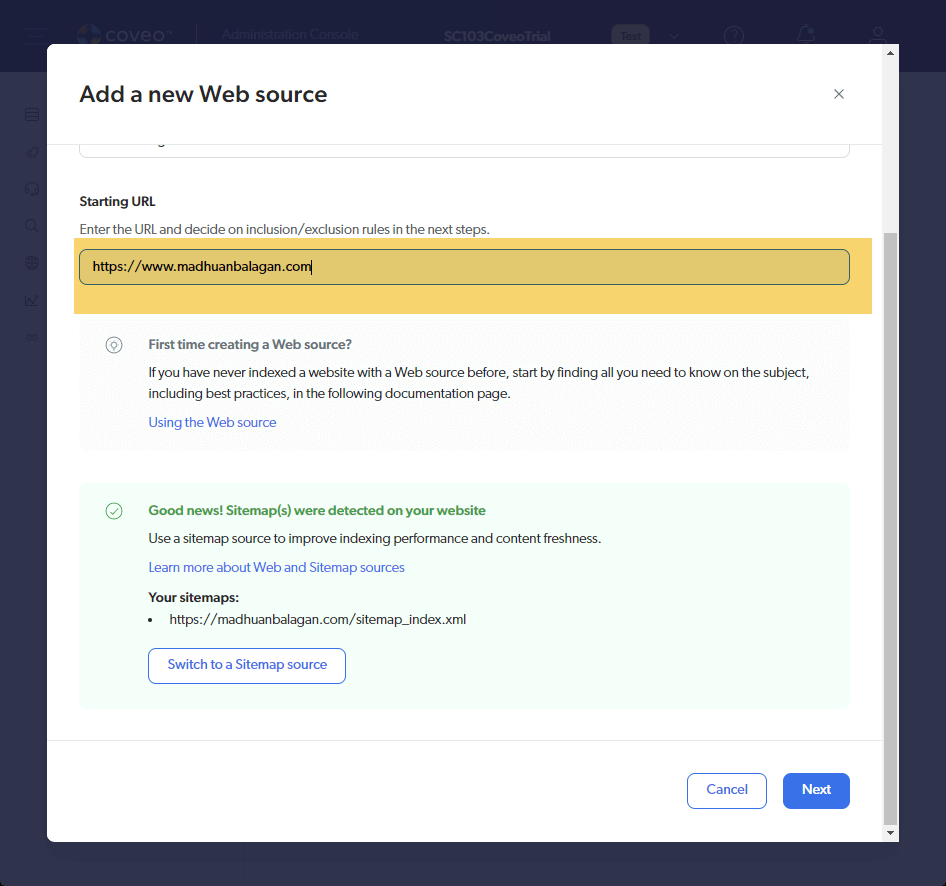The image size is (946, 886).
Task: Click the sitemap_index.xml URL text
Action: point(317,619)
